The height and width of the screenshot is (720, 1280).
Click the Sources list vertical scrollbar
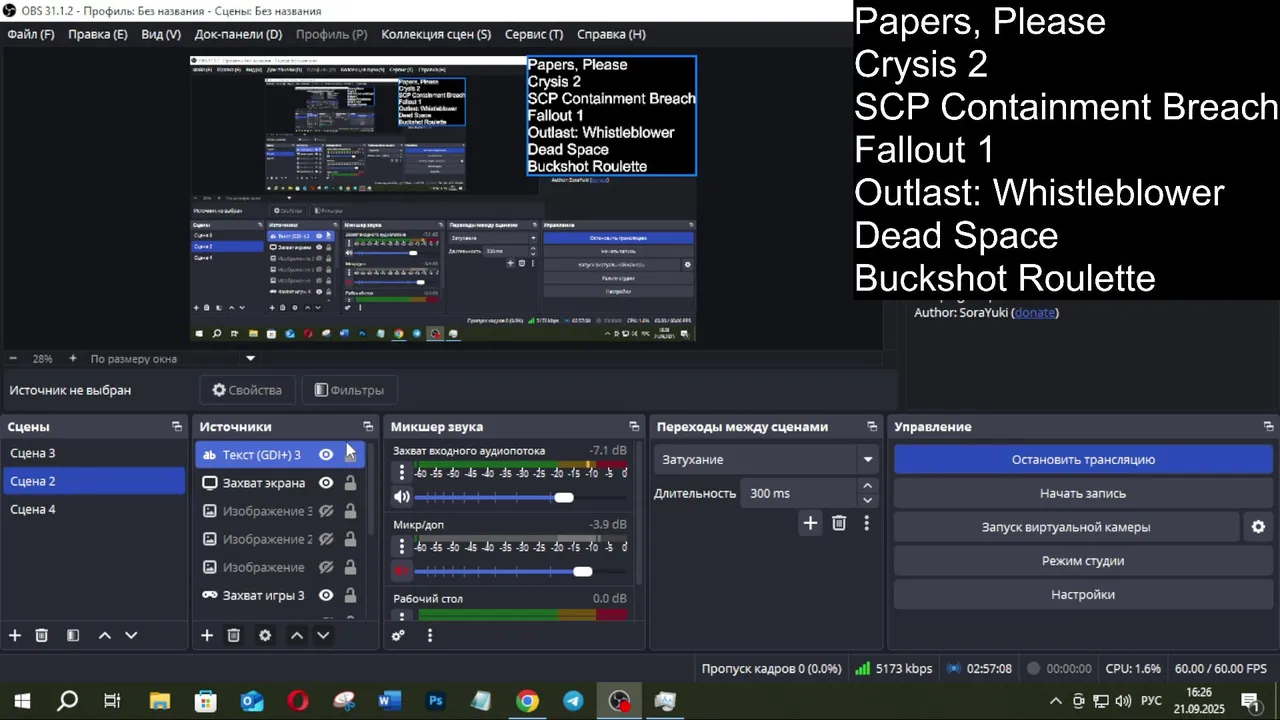click(x=372, y=490)
